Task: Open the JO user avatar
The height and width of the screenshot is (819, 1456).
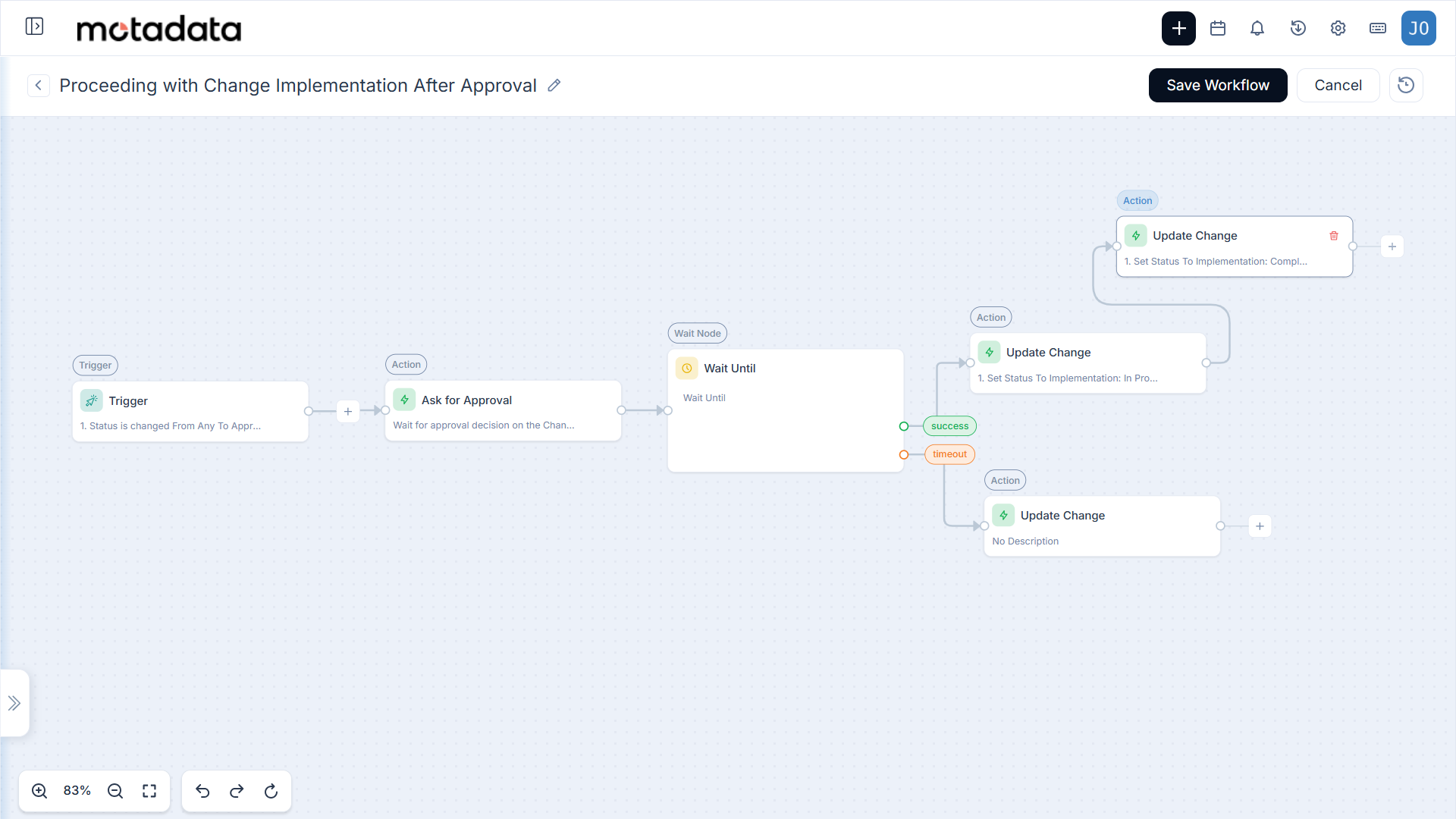Action: (1419, 28)
